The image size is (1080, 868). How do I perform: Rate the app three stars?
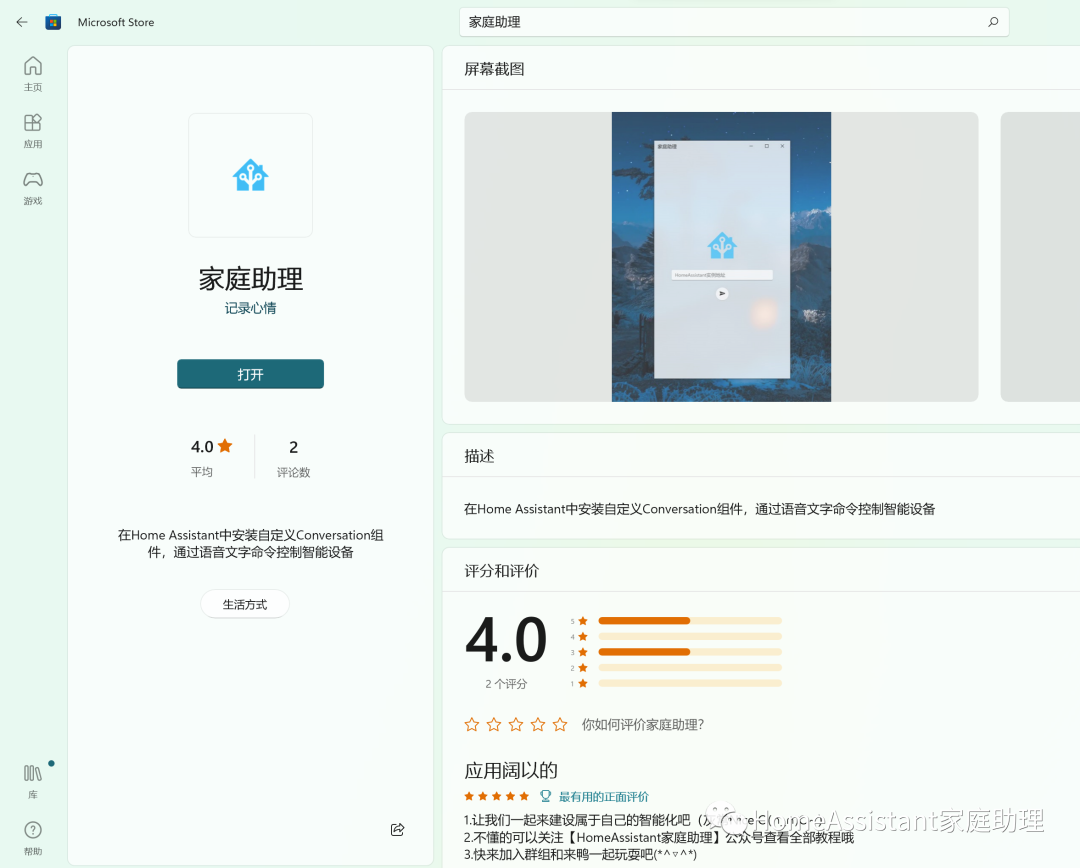pos(516,724)
